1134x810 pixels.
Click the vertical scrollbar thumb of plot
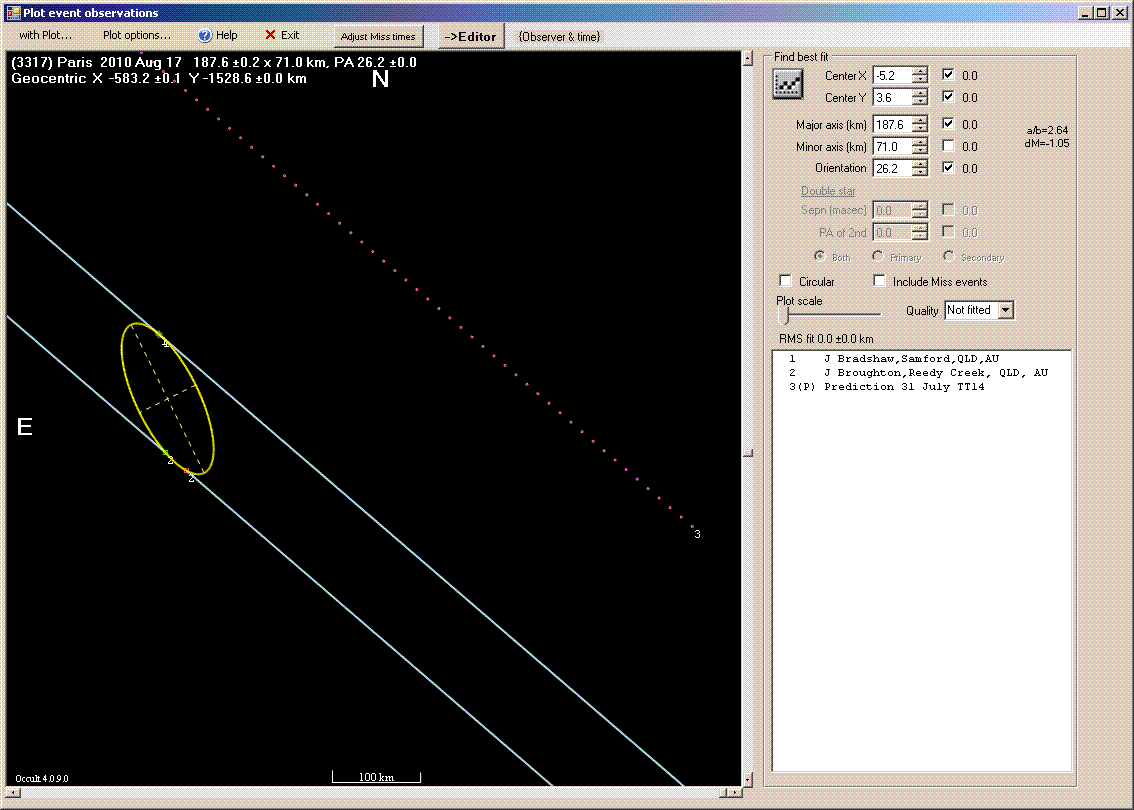[x=748, y=453]
